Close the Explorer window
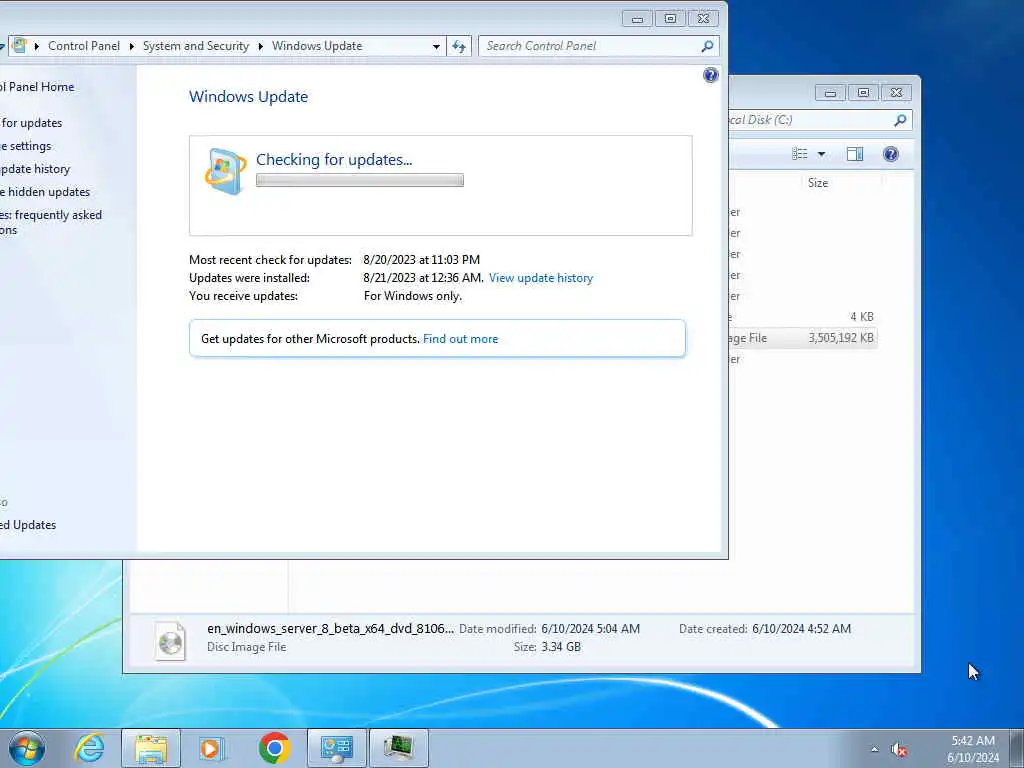The image size is (1024, 768). click(x=896, y=93)
